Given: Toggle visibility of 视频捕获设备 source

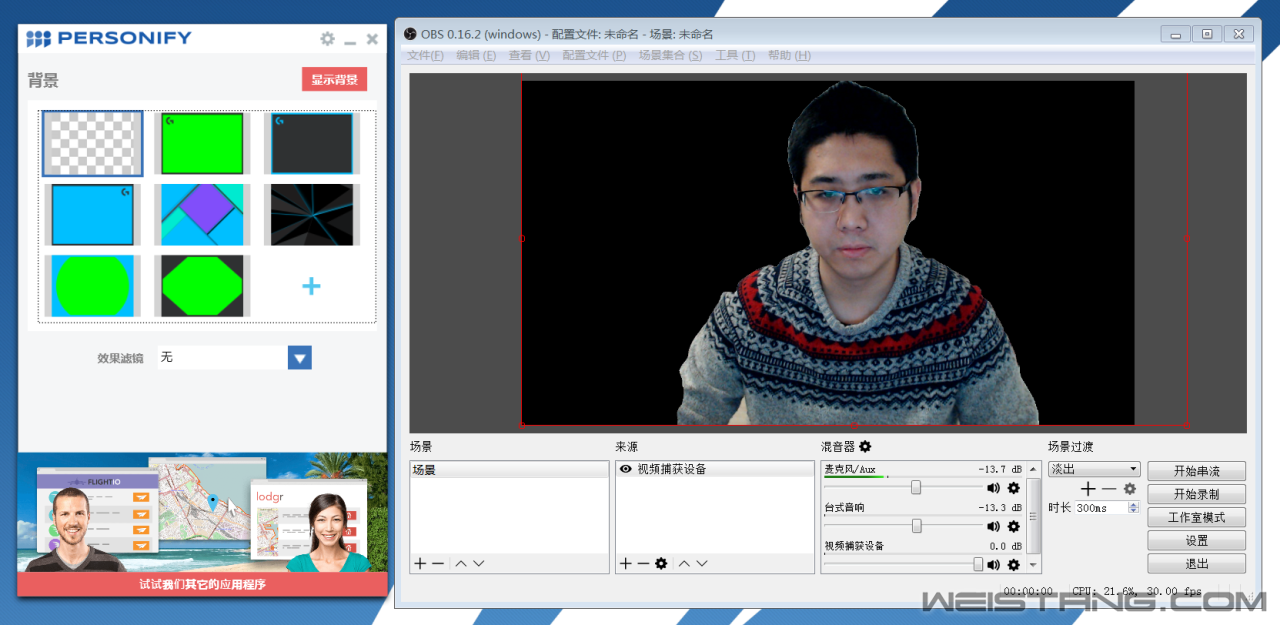Looking at the screenshot, I should pos(626,469).
